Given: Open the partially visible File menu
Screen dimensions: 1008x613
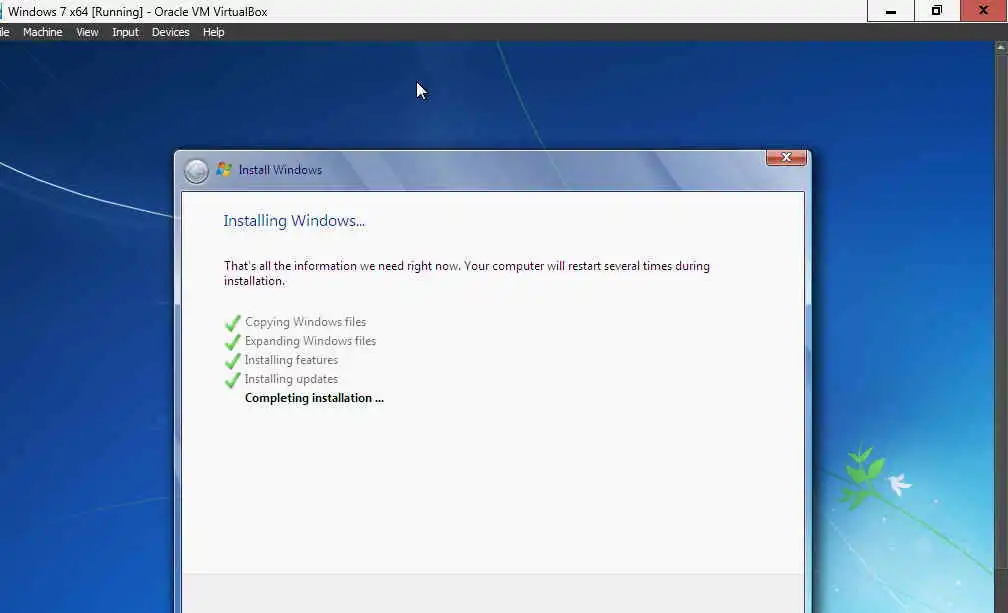Looking at the screenshot, I should (x=4, y=32).
